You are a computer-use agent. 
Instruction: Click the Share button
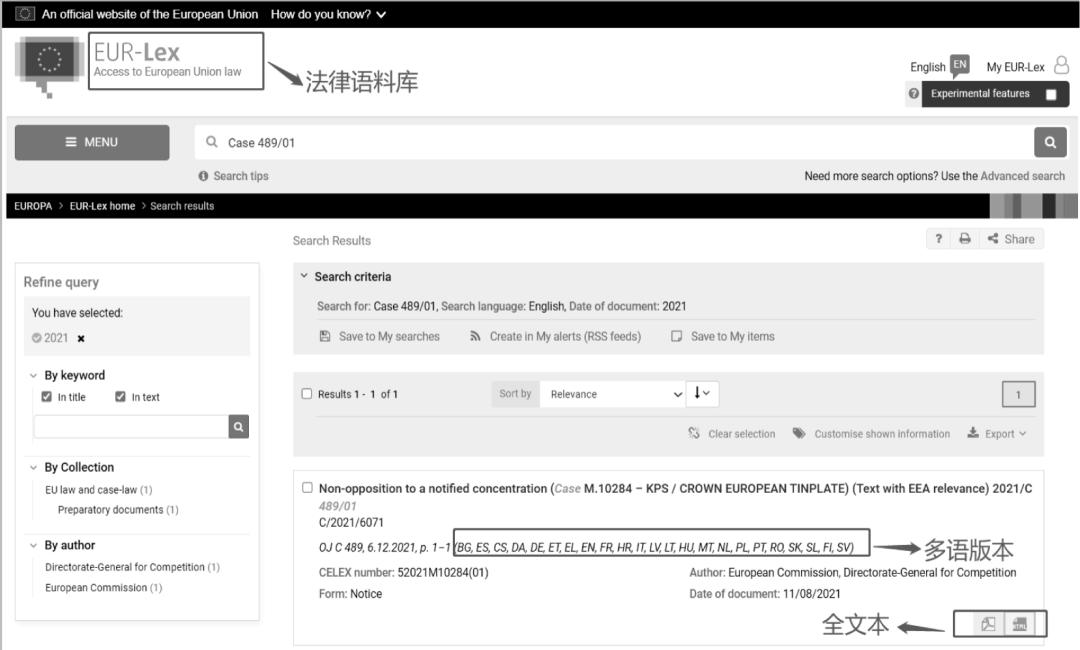pos(1011,239)
